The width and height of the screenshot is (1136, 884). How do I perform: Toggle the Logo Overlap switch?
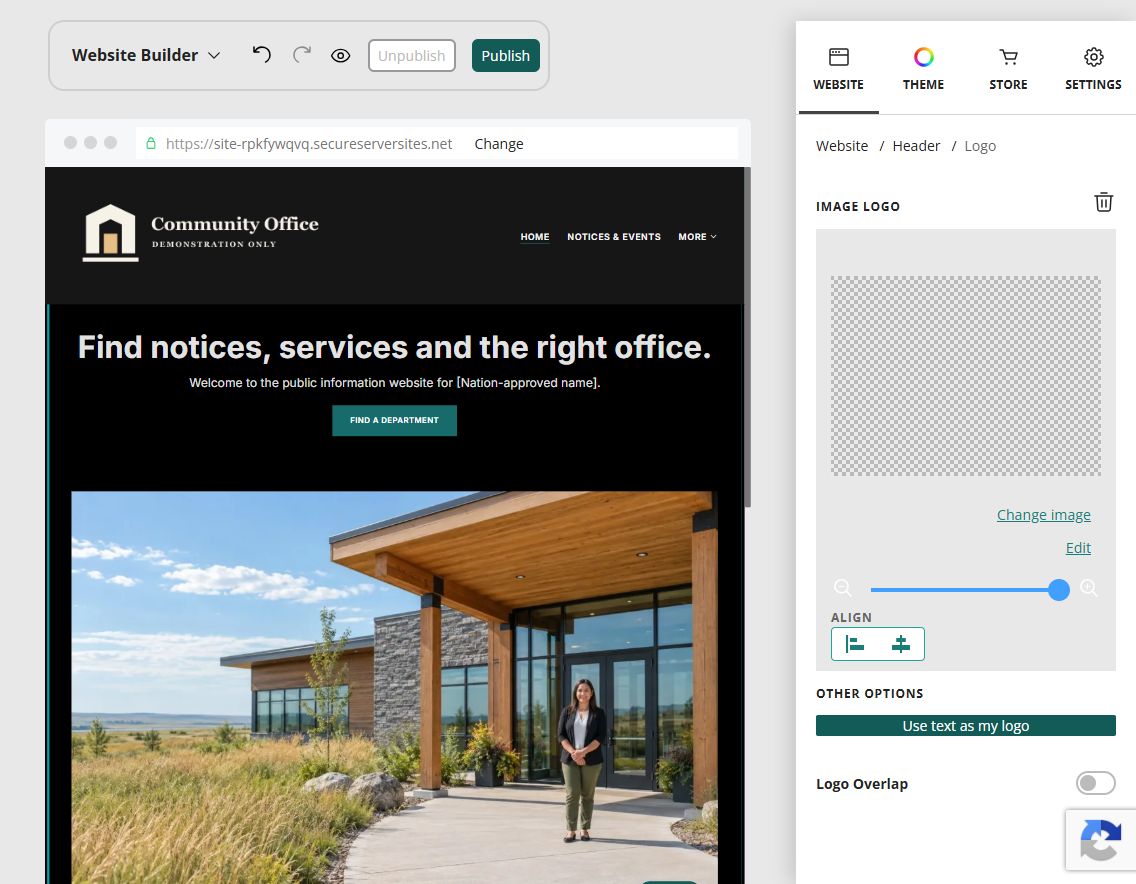coord(1095,783)
